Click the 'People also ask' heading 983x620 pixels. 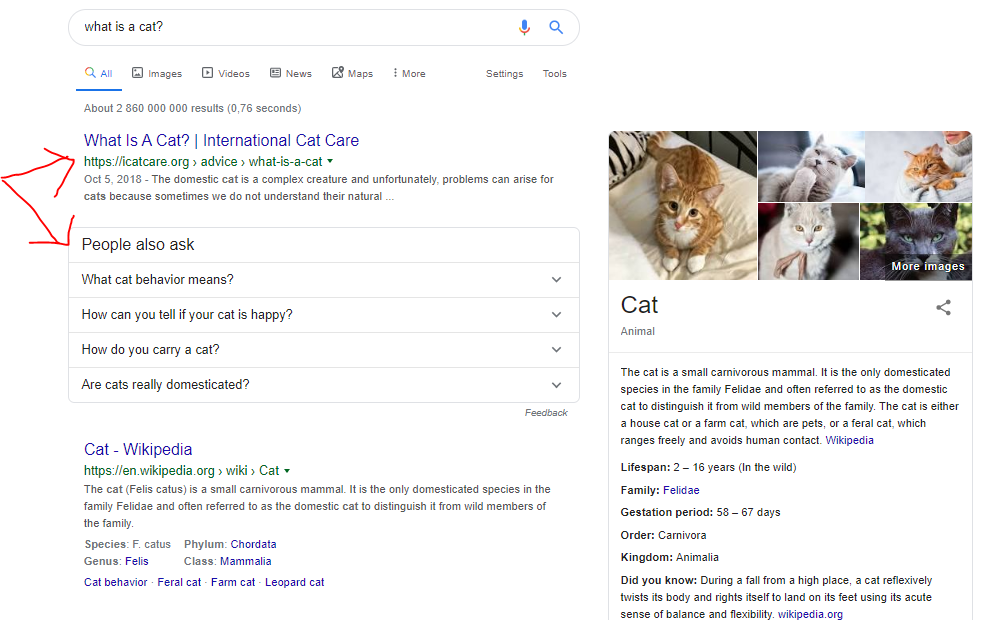(138, 244)
